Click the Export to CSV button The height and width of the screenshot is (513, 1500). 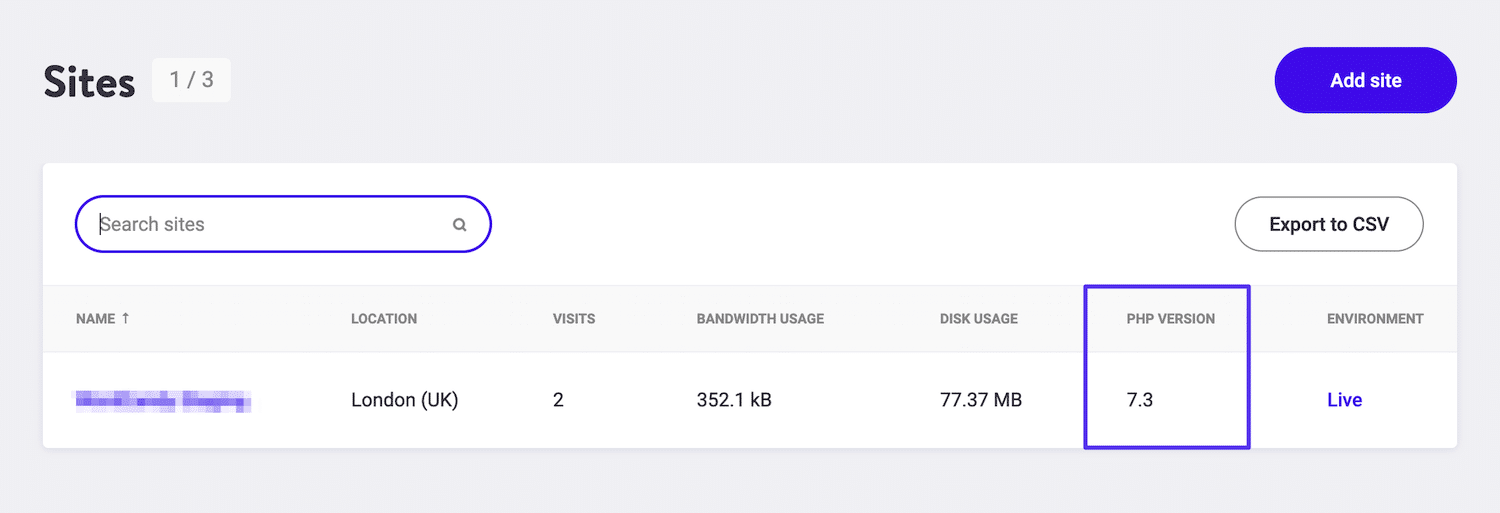1328,224
